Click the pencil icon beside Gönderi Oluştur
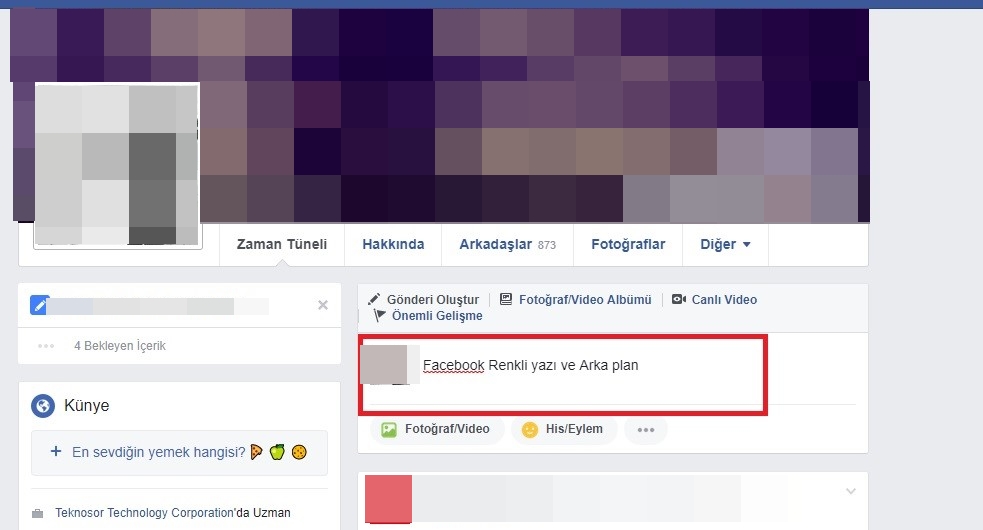Screen dimensions: 983x530 tap(374, 299)
